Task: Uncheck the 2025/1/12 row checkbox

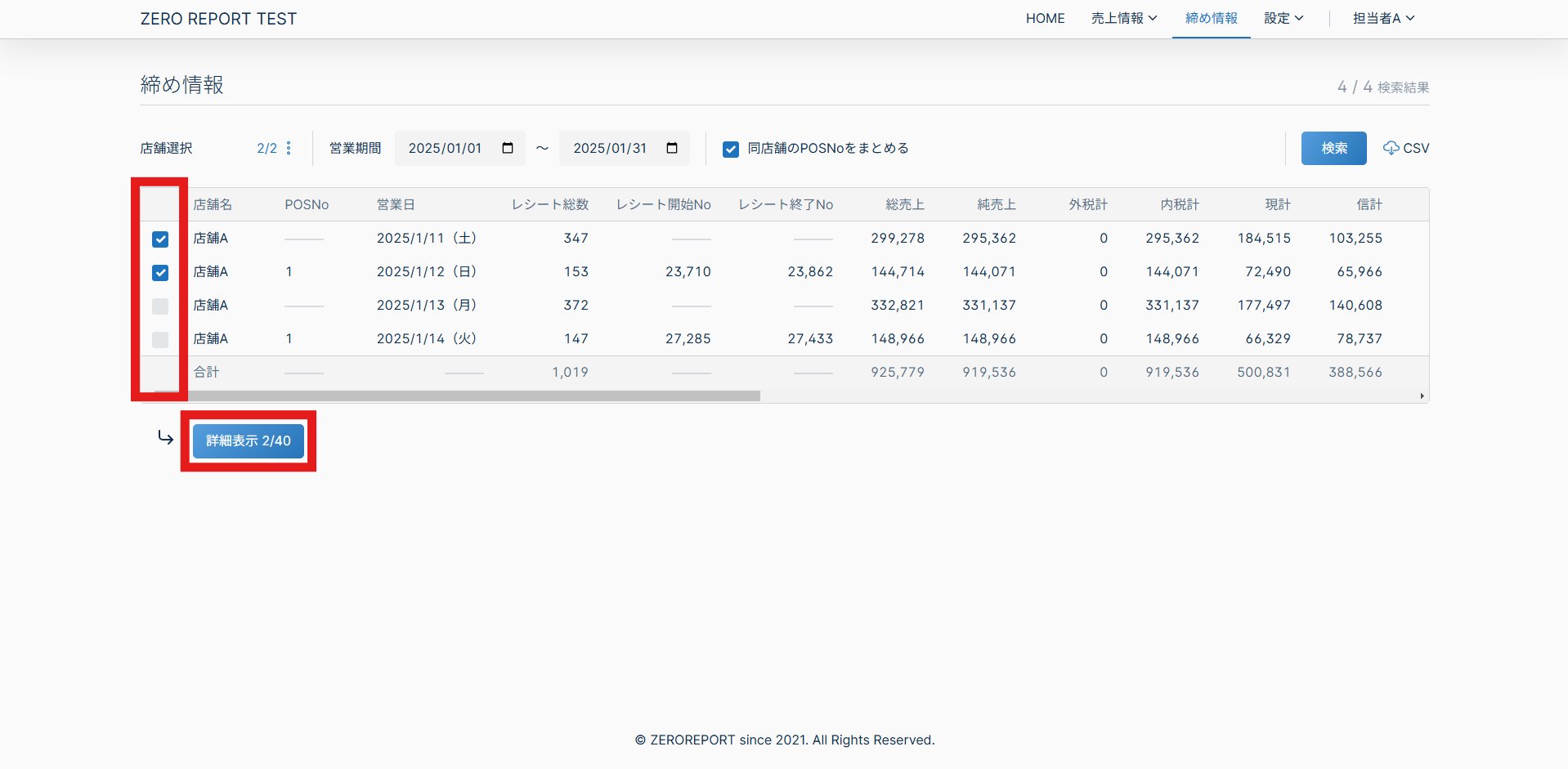Action: [x=160, y=273]
